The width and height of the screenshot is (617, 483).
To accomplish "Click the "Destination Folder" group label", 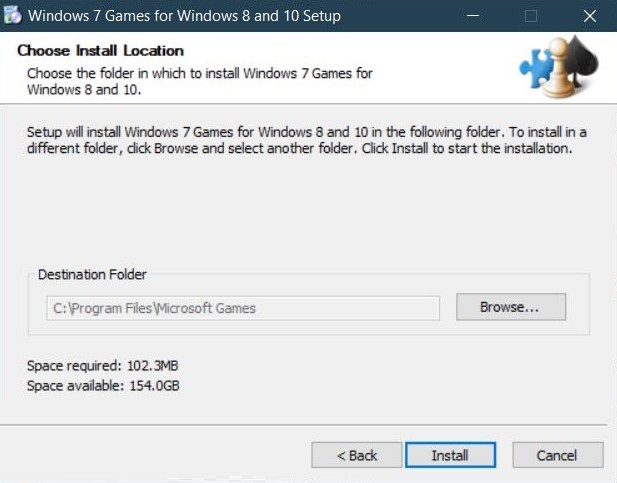I will [92, 274].
